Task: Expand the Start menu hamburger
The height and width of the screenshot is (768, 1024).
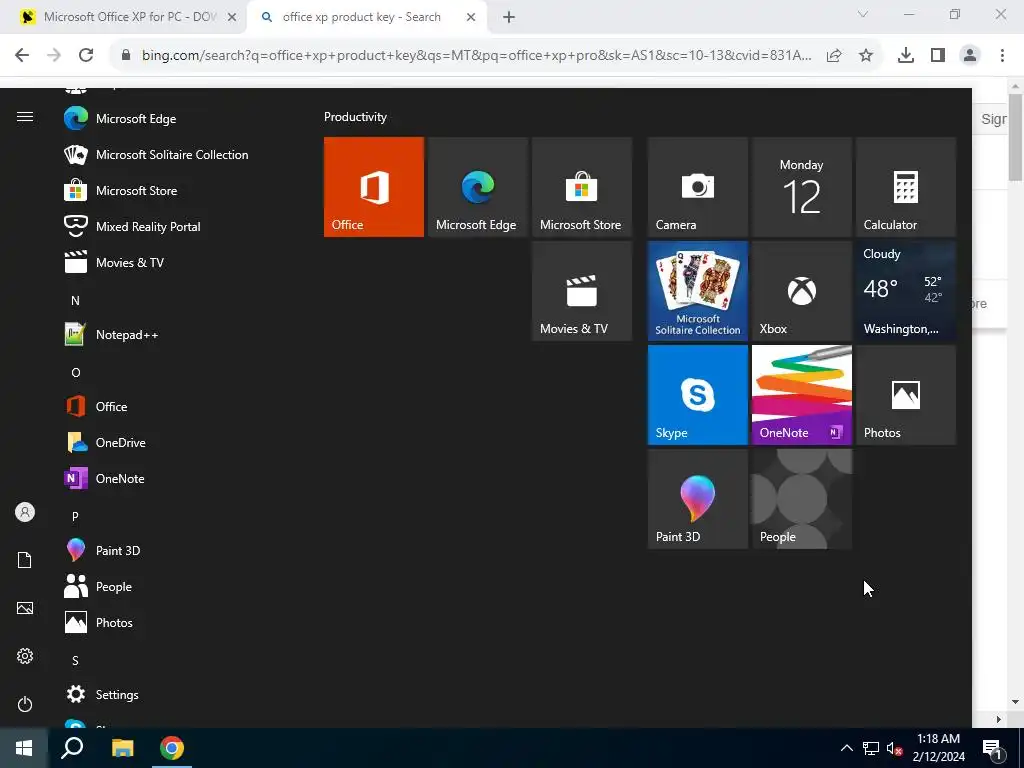Action: click(x=25, y=117)
